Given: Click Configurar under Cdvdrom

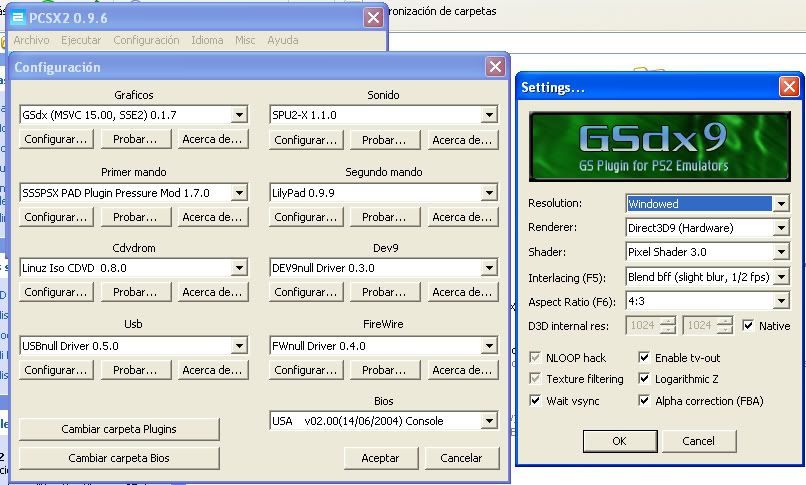Looking at the screenshot, I should click(56, 292).
